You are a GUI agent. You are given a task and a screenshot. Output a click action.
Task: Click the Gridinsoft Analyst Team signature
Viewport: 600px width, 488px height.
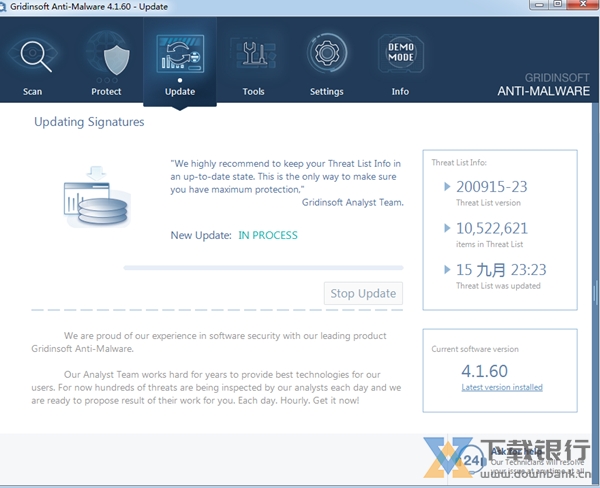(x=352, y=202)
